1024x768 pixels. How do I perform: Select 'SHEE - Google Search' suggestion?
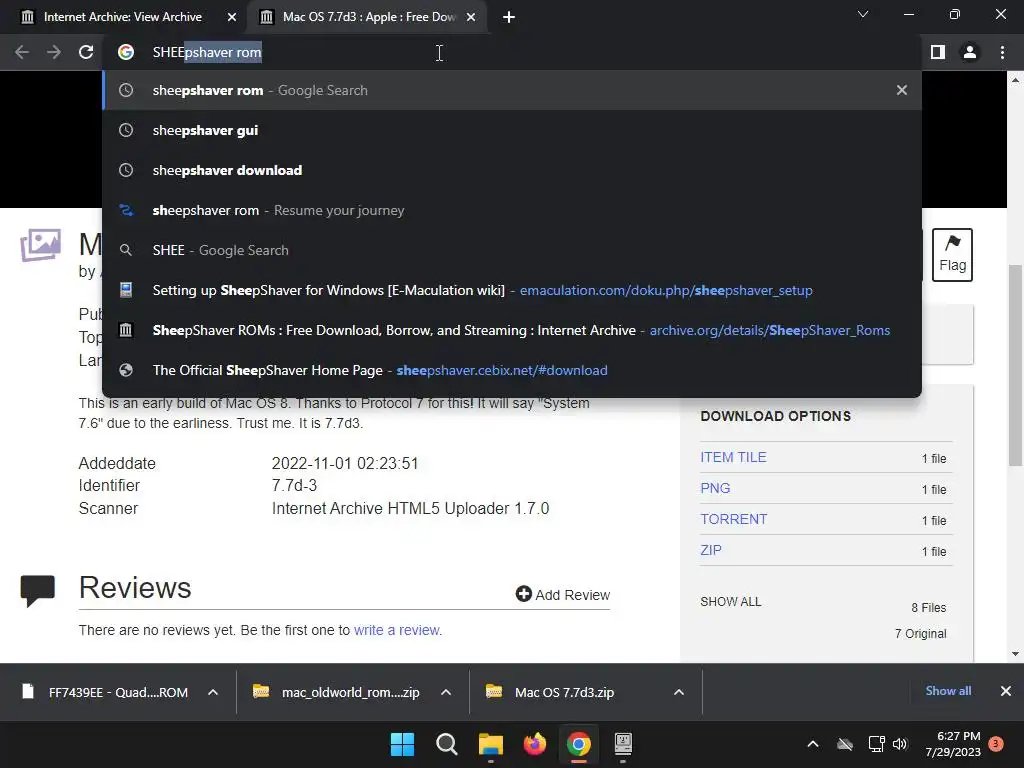512,250
